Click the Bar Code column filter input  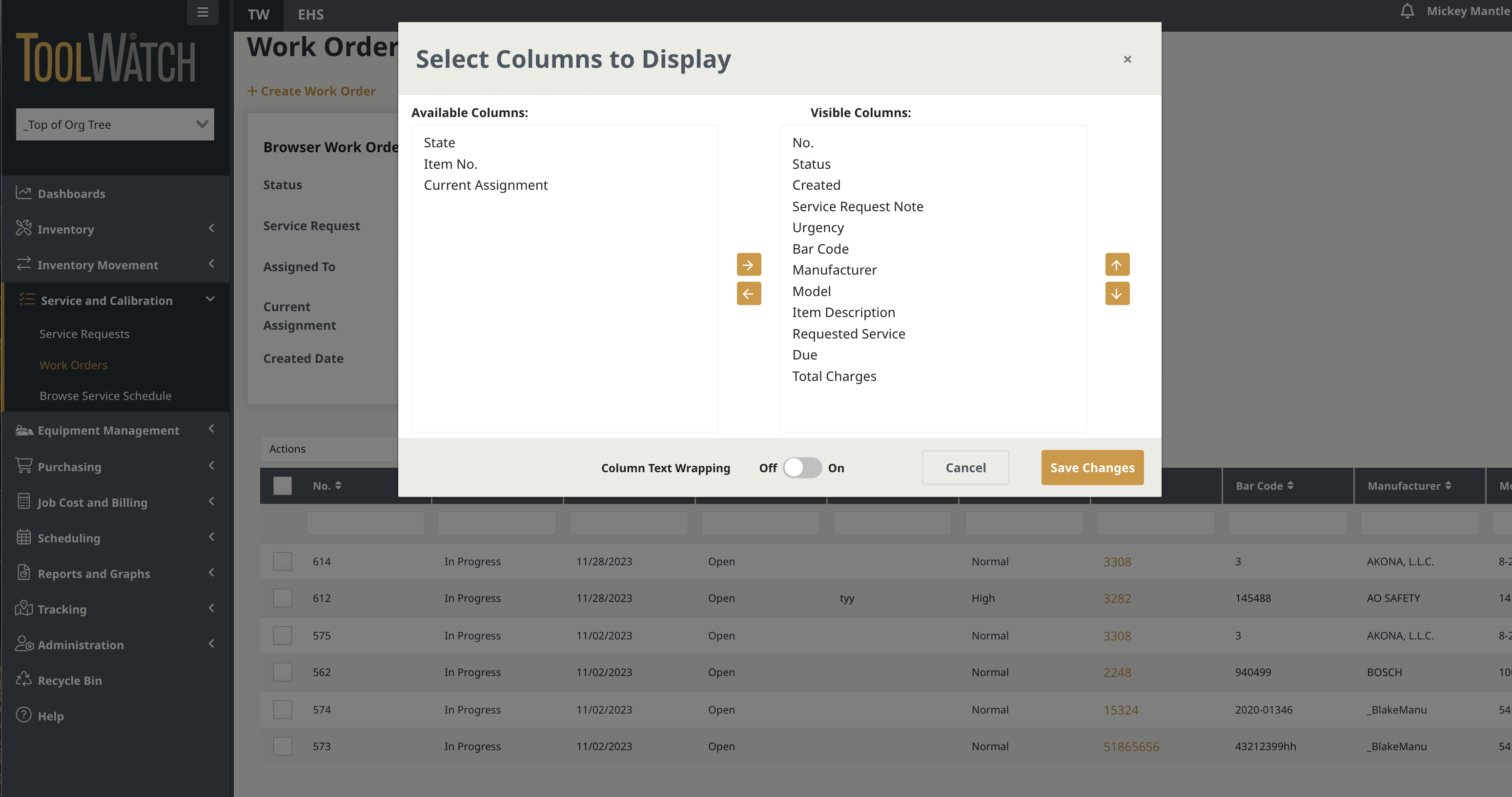[x=1287, y=522]
